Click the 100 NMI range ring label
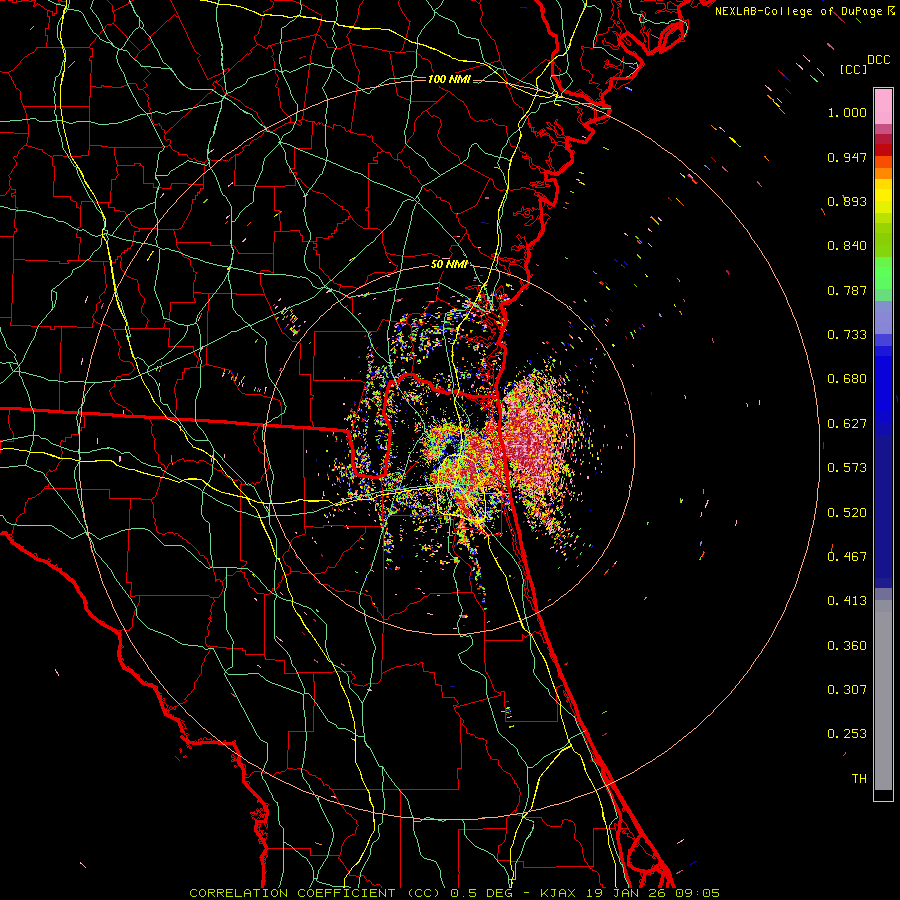900x900 pixels. (x=449, y=79)
